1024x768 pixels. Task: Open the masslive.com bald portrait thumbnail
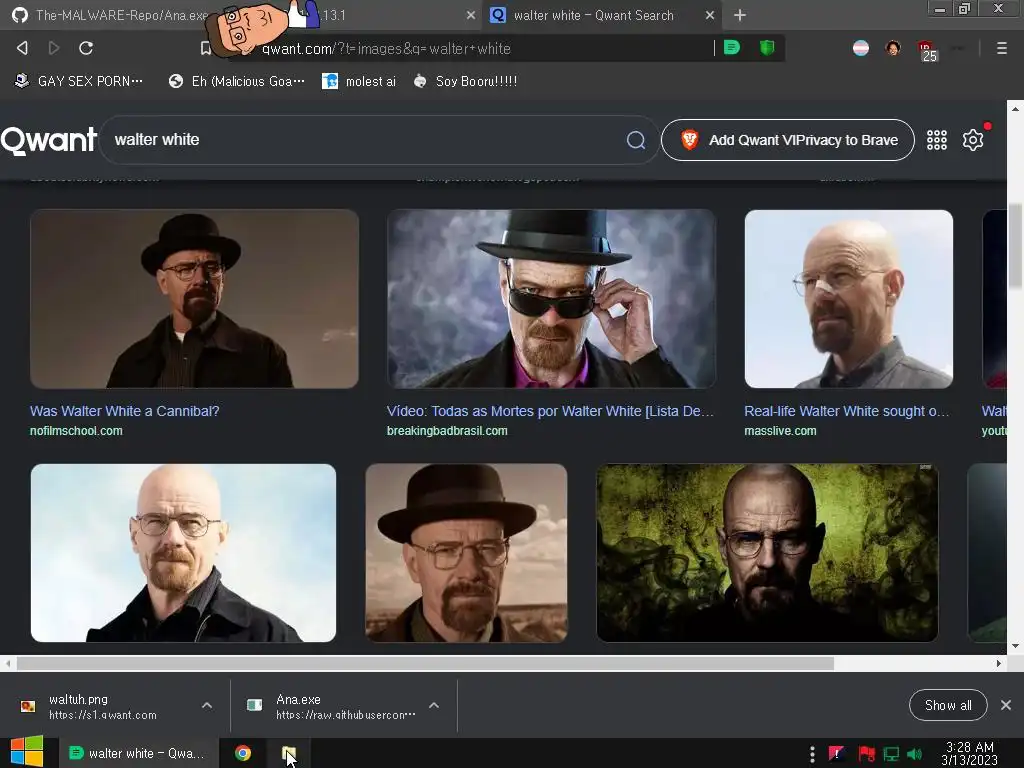(849, 299)
